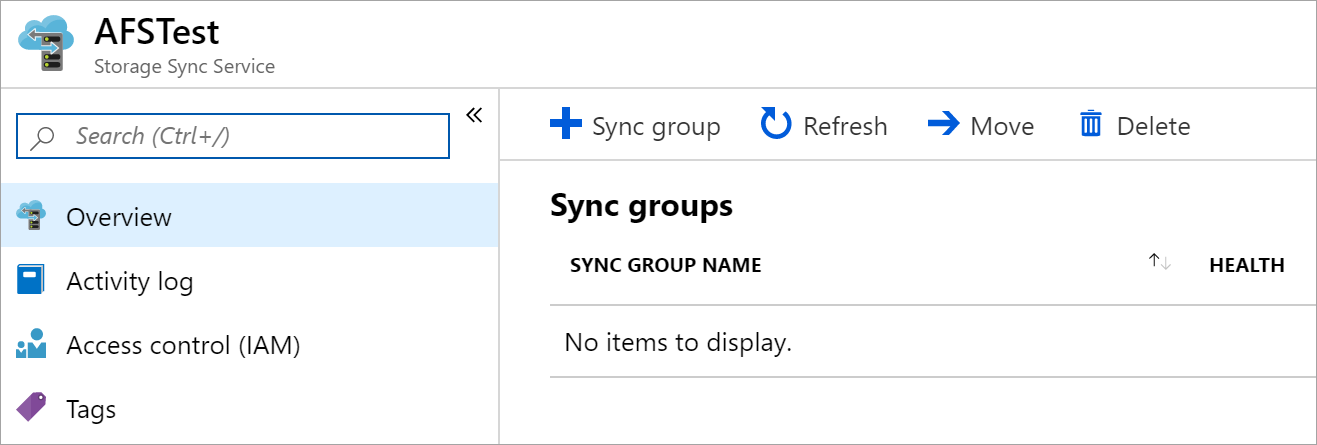Open the Tags menu item
1317x445 pixels.
(x=91, y=410)
